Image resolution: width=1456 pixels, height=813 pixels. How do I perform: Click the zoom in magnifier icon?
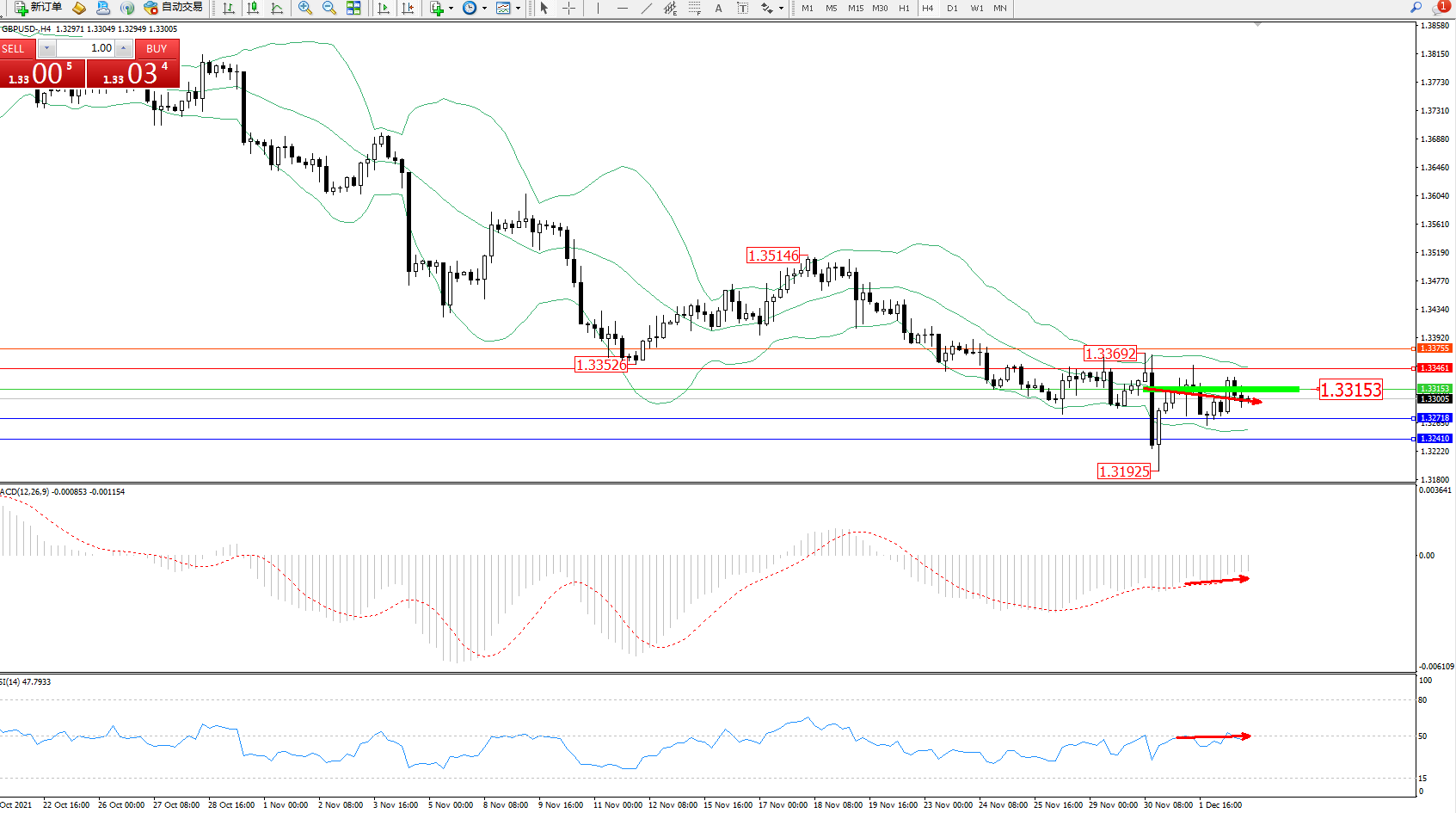pos(305,8)
